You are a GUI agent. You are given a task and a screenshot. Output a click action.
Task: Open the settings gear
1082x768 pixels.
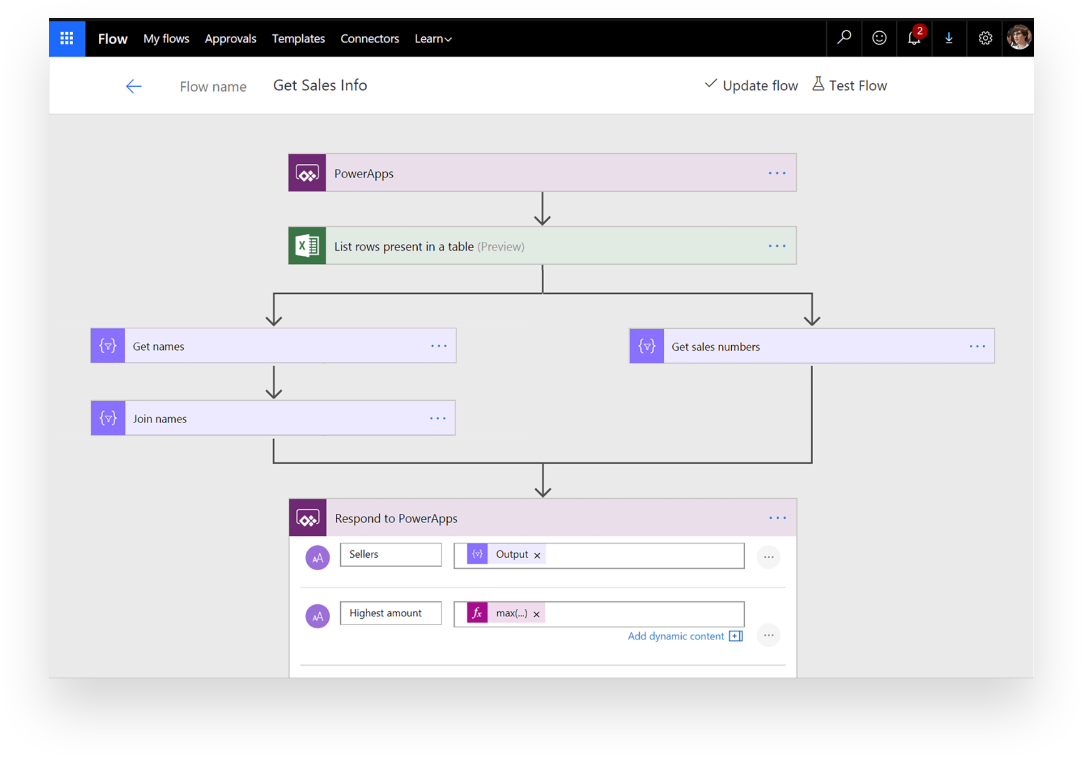(985, 38)
